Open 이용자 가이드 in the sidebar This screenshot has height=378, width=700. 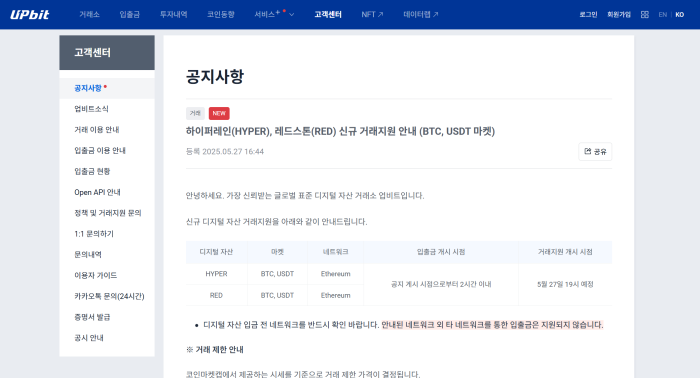tap(107, 275)
